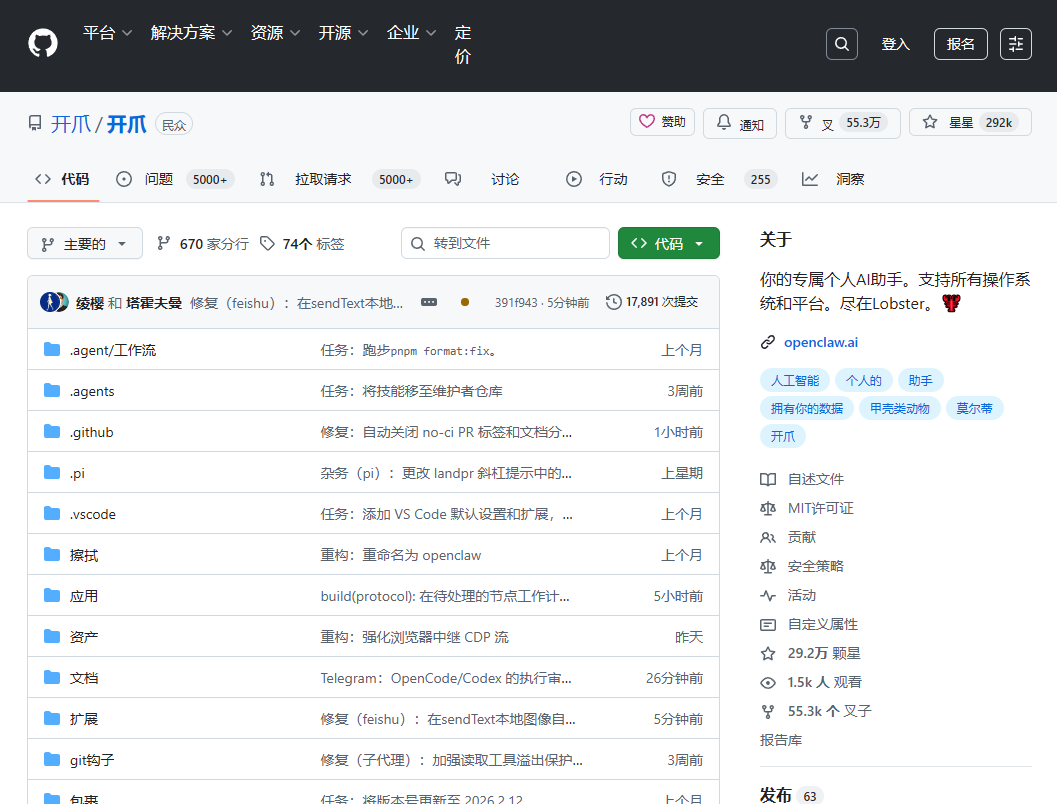Click the appearance settings icon in header
The width and height of the screenshot is (1057, 804).
click(x=1015, y=44)
